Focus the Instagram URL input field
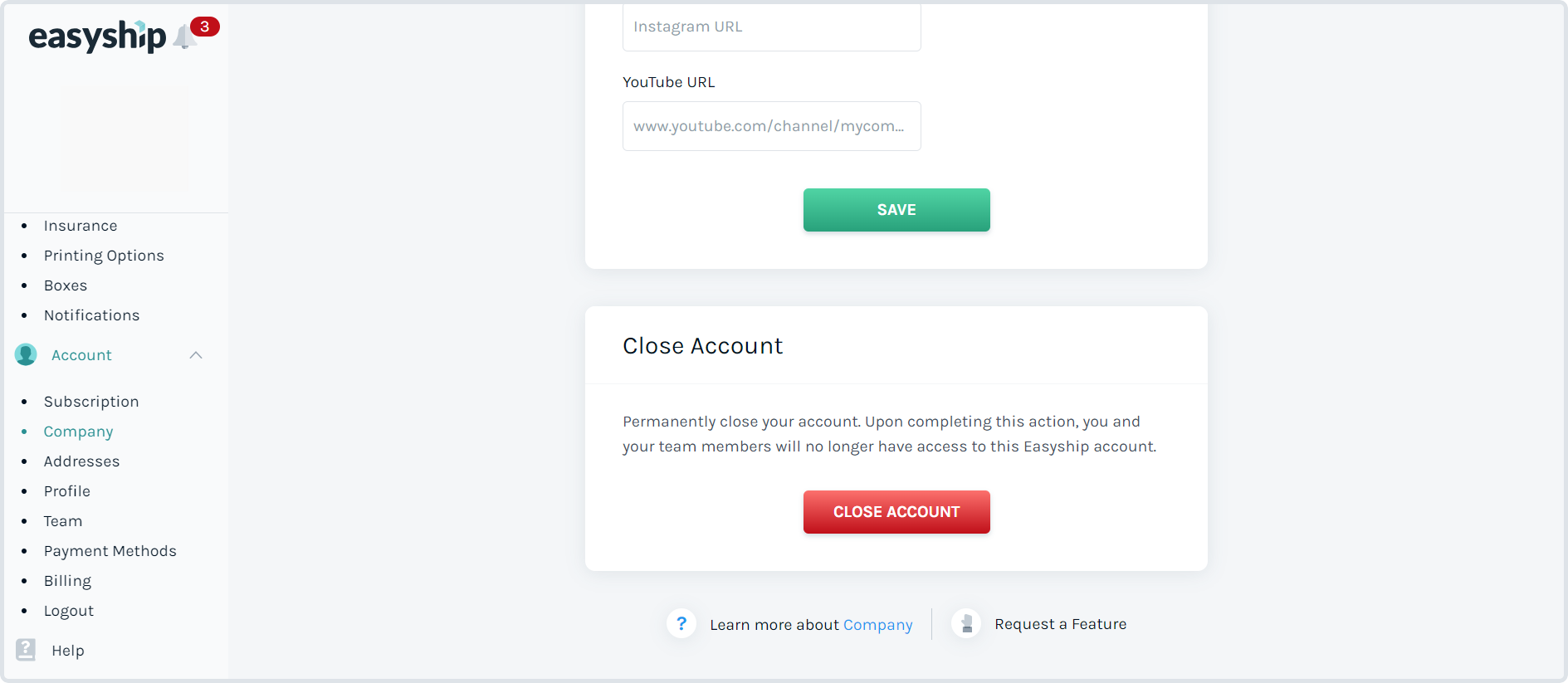This screenshot has height=683, width=1568. (772, 27)
